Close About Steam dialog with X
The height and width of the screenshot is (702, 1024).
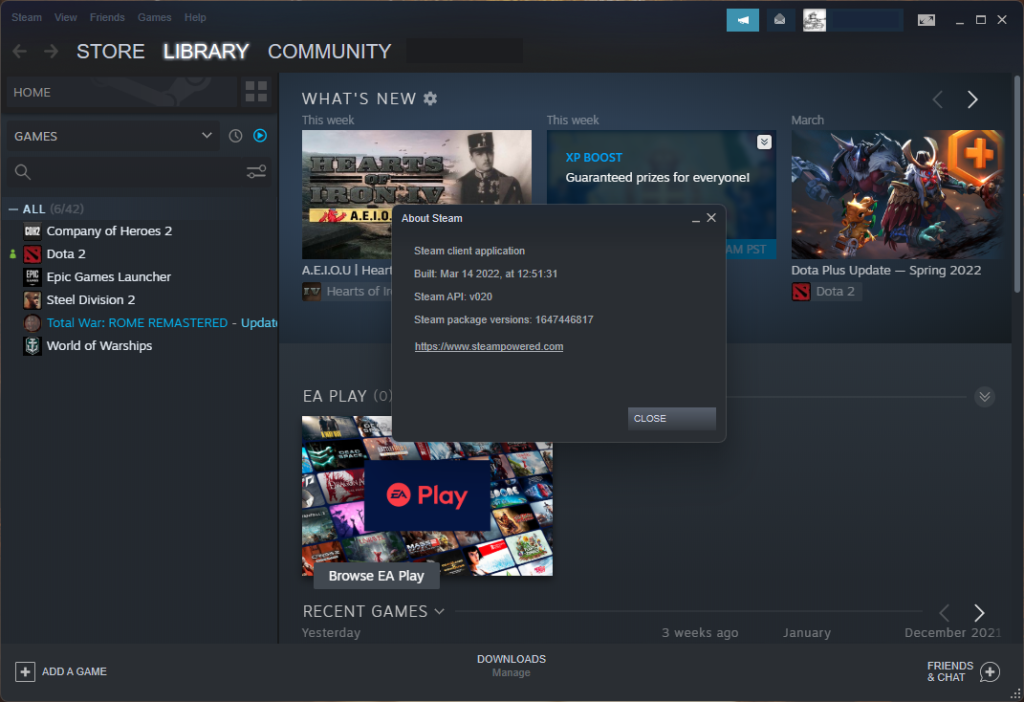[711, 217]
